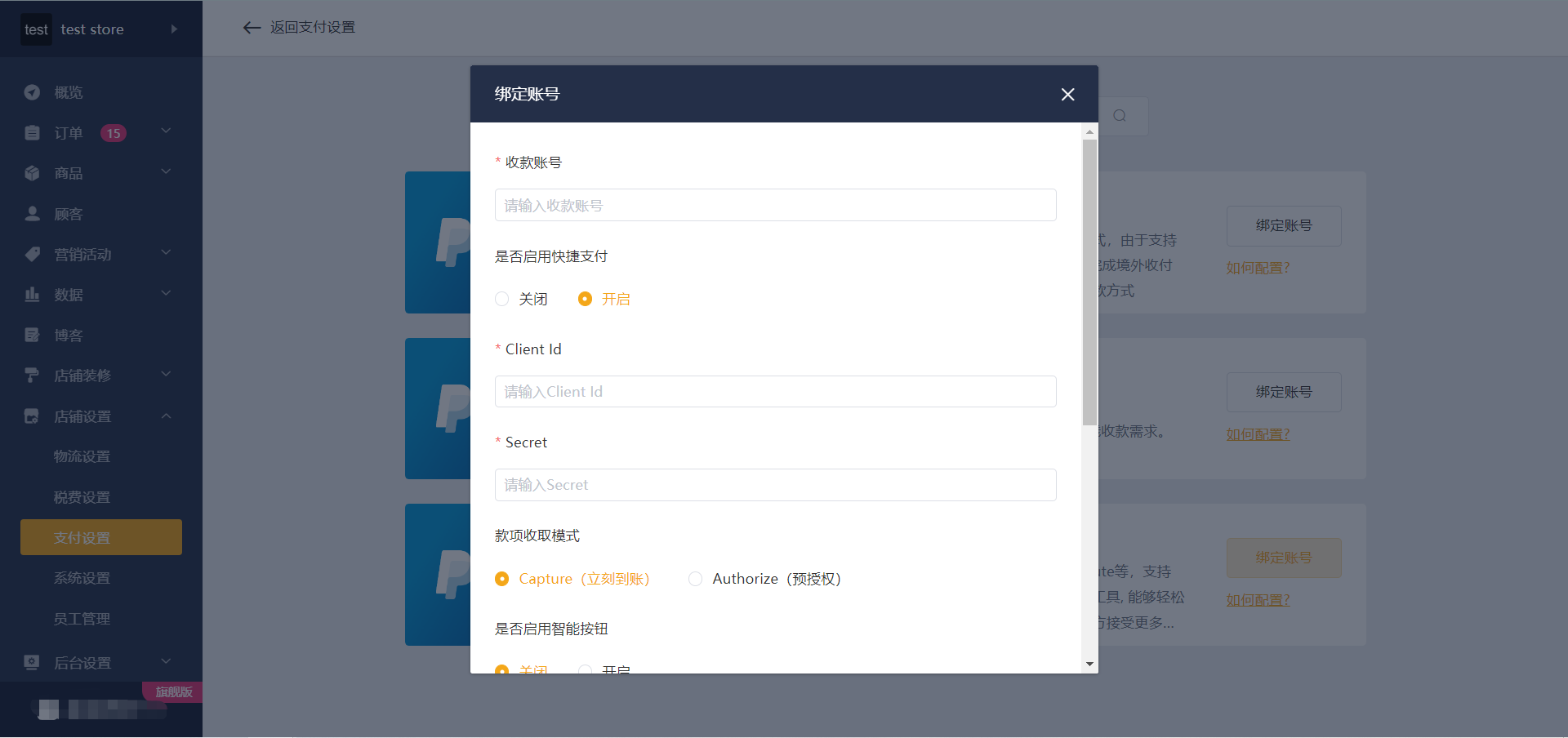Click the store decoration (店铺装修) paint roller icon
The image size is (1568, 738).
click(32, 376)
